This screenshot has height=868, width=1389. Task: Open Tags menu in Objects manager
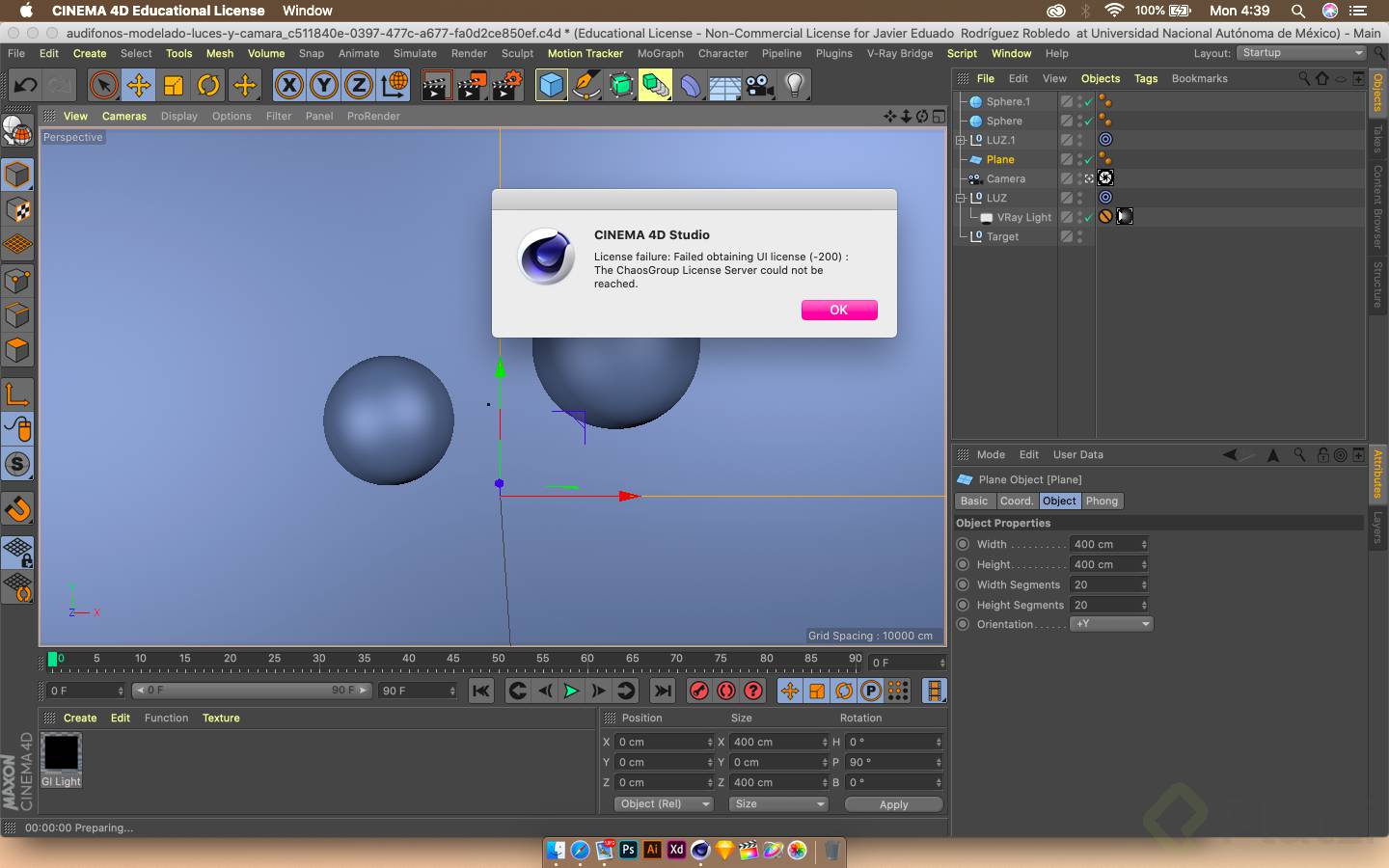tap(1146, 78)
